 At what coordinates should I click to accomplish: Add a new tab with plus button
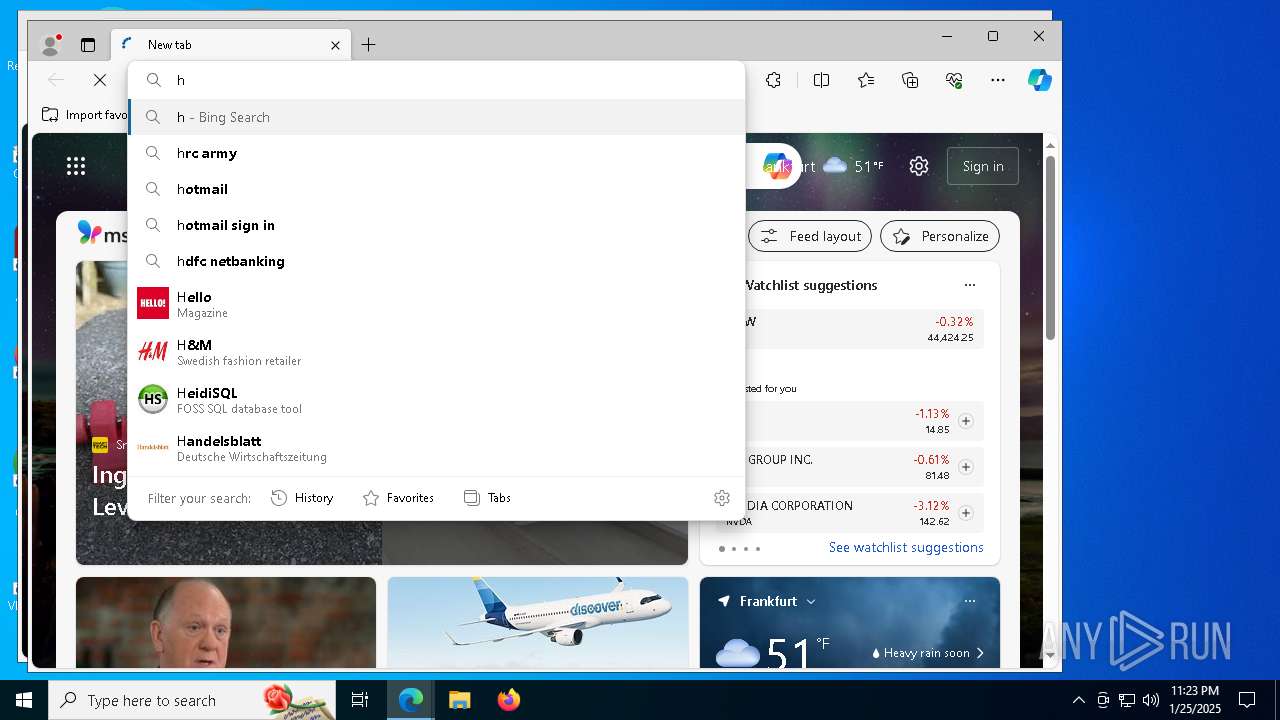point(368,45)
